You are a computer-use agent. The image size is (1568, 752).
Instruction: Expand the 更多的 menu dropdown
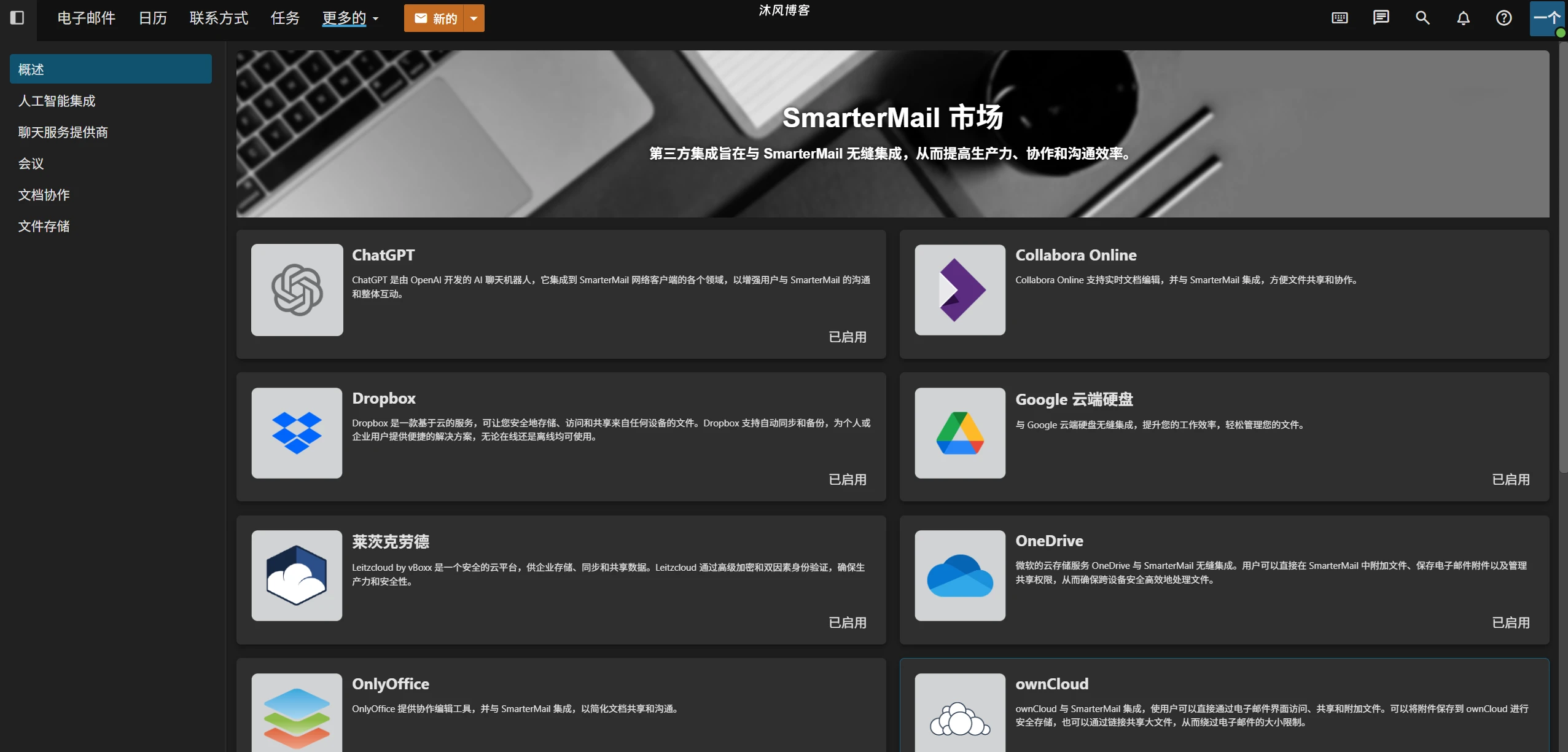click(350, 18)
